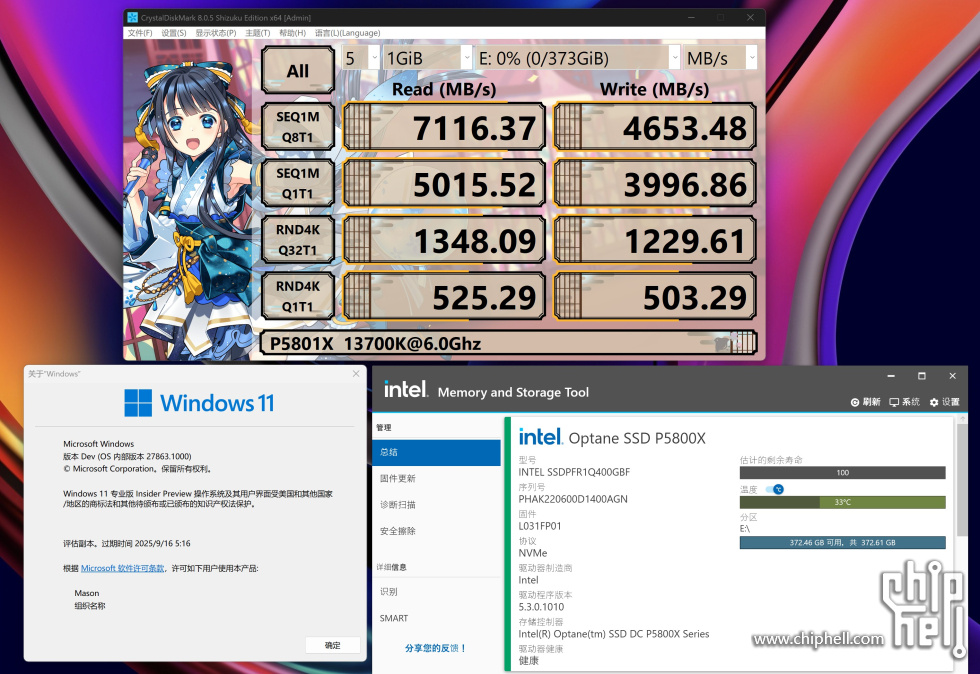Maximize the Intel Memory and Storage Tool window
The width and height of the screenshot is (980, 674).
(x=921, y=376)
